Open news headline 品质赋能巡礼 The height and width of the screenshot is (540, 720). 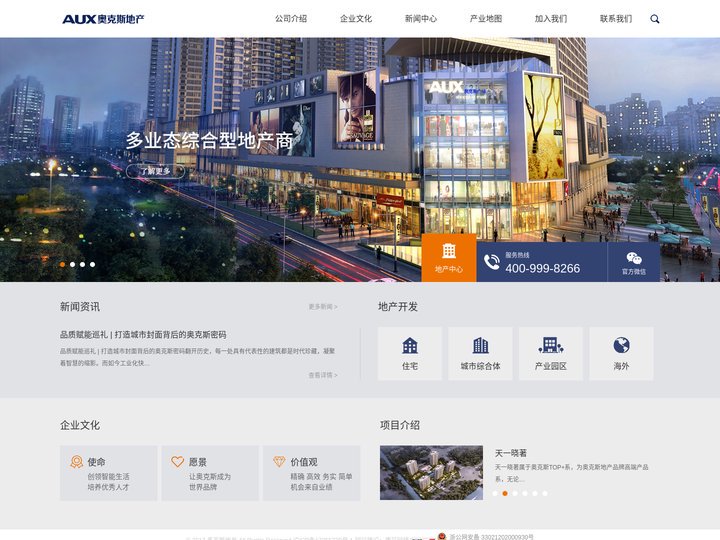click(x=143, y=334)
